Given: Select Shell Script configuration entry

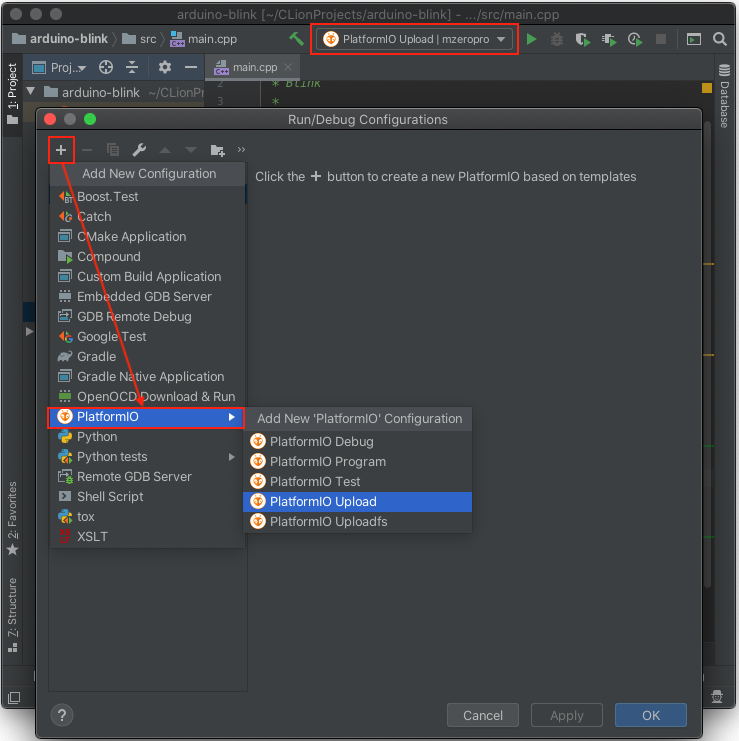Looking at the screenshot, I should pos(147,497).
